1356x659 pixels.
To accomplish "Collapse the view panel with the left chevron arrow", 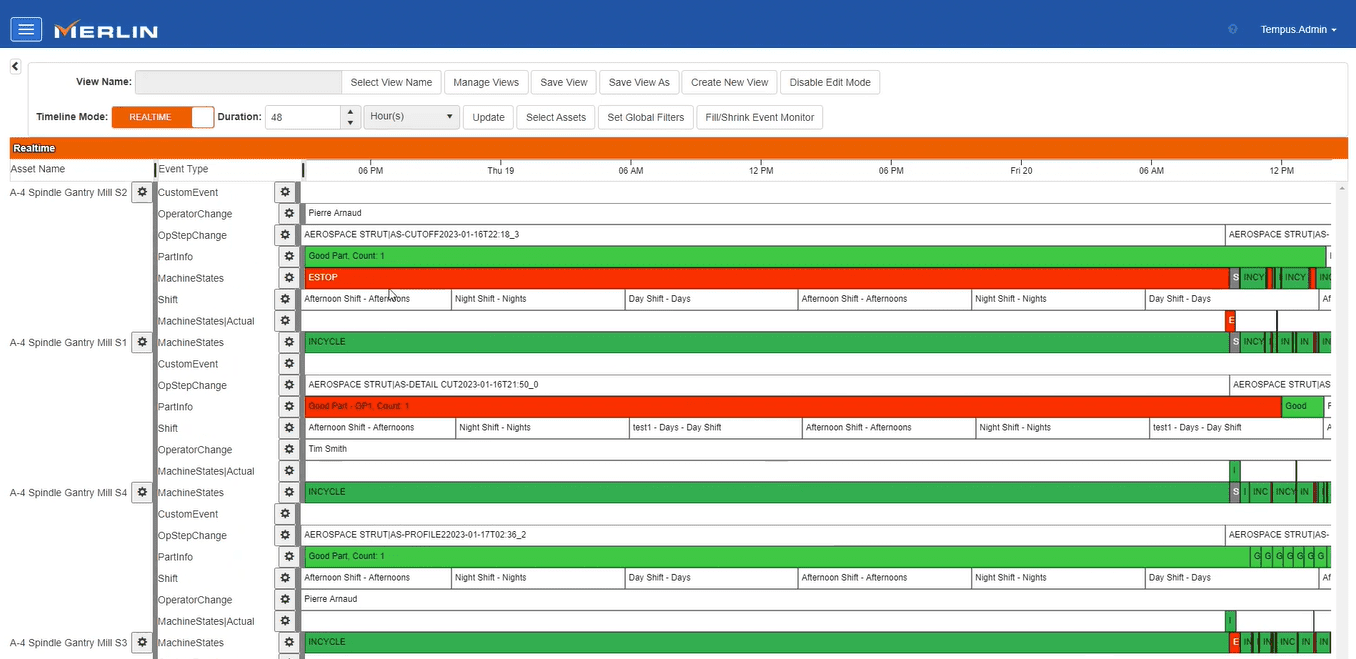I will point(14,65).
